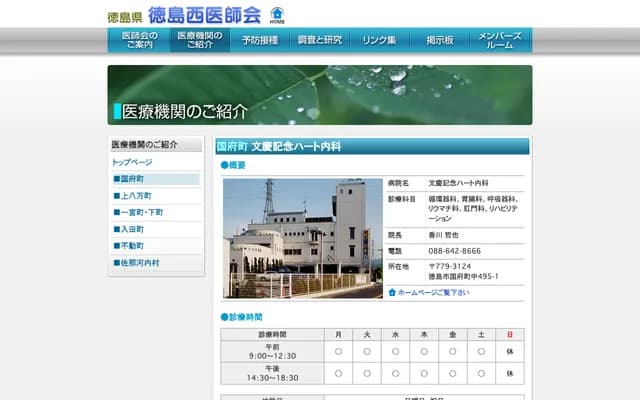
Task: Choose 一宮町・下町 from sidebar list
Action: 142,213
